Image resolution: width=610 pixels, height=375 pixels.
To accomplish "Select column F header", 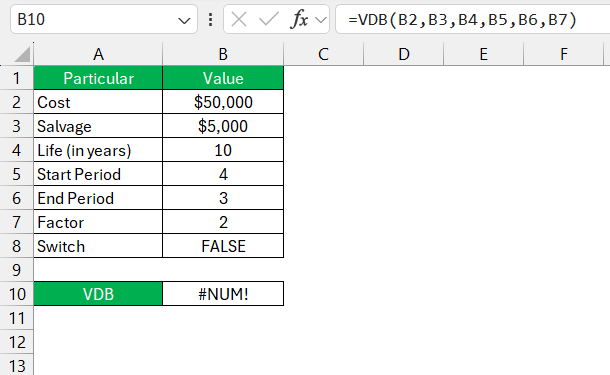I will [564, 54].
